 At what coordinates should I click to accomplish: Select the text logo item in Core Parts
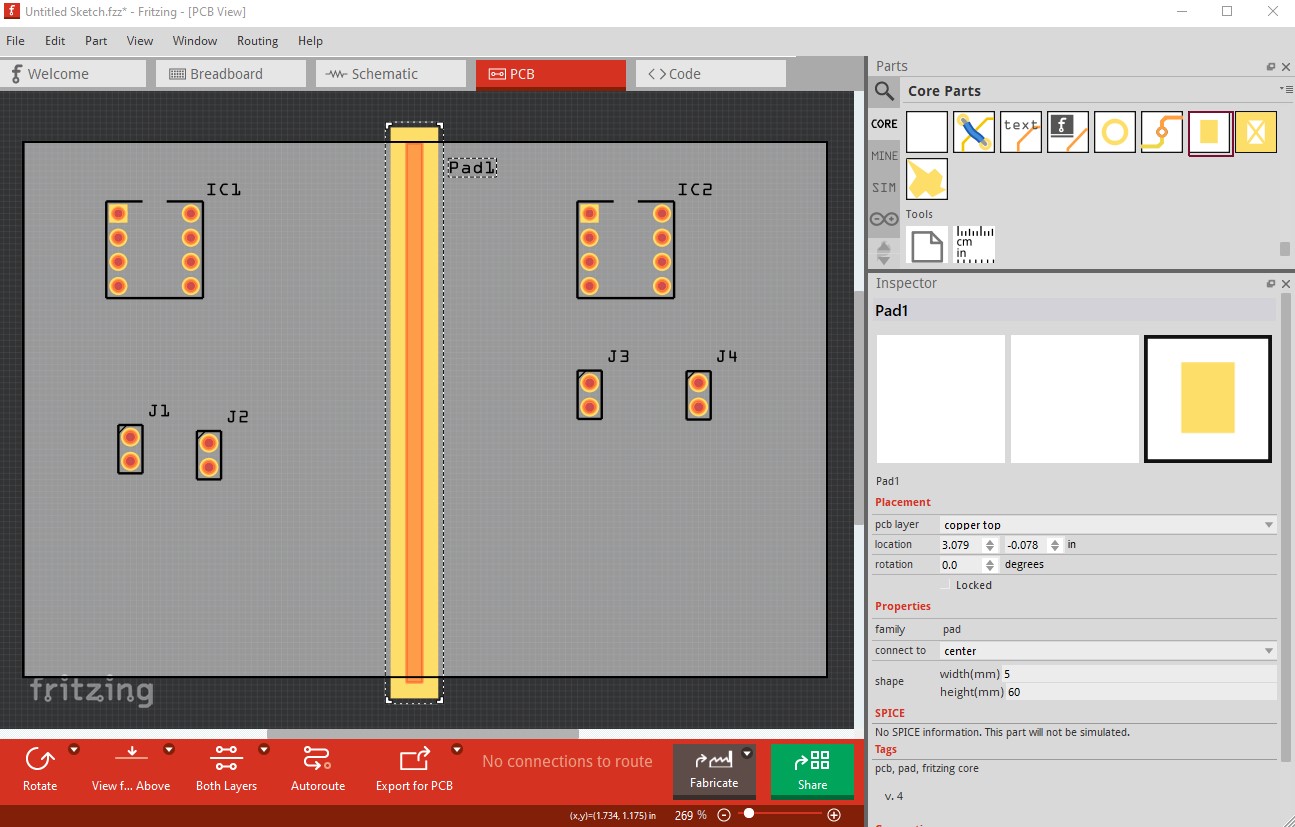click(1021, 132)
